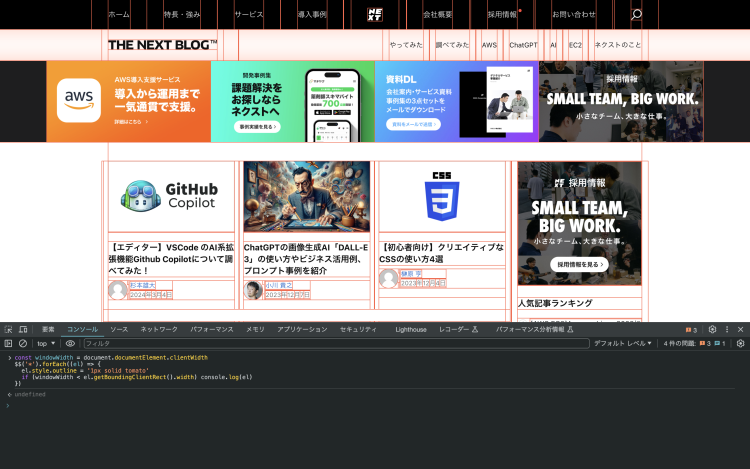750x469 pixels.
Task: Open the ChatGPT DALL-E 3 article title
Action: [307, 259]
